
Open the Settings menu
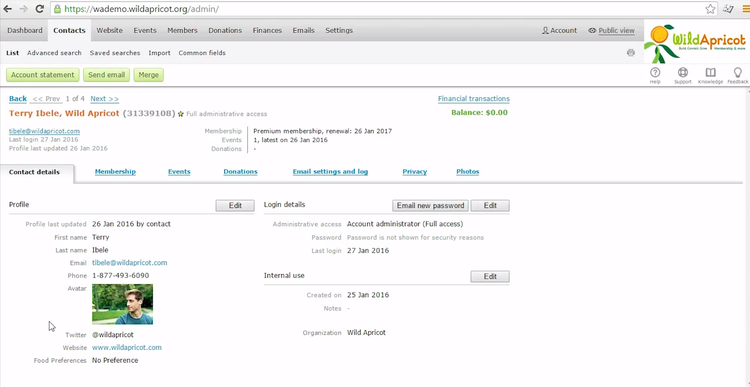coord(339,30)
